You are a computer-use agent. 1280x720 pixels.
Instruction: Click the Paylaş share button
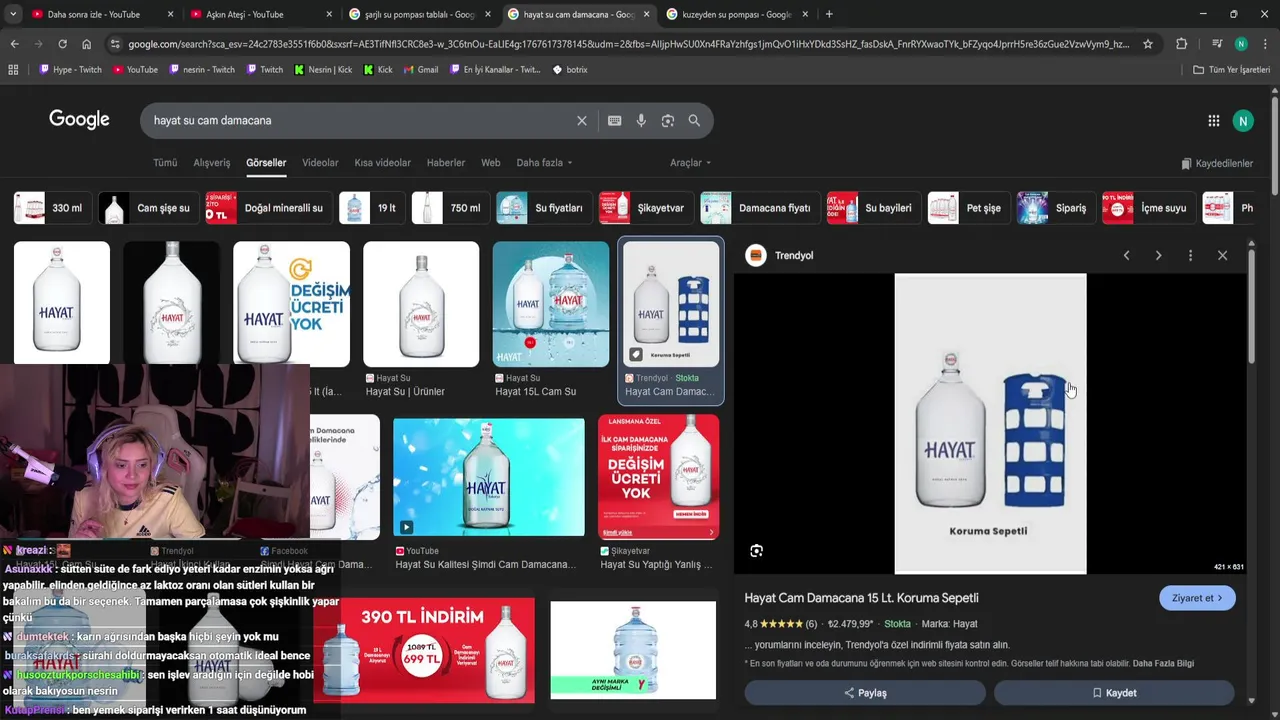(x=865, y=693)
